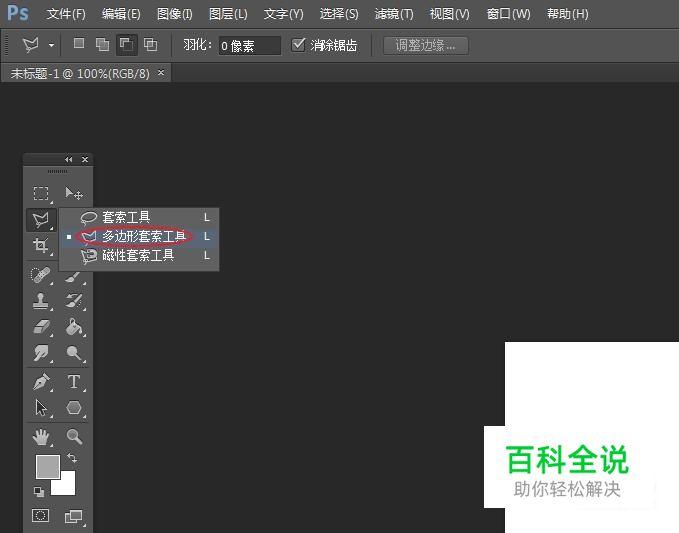Choose New selection mode
679x533 pixels.
[79, 43]
